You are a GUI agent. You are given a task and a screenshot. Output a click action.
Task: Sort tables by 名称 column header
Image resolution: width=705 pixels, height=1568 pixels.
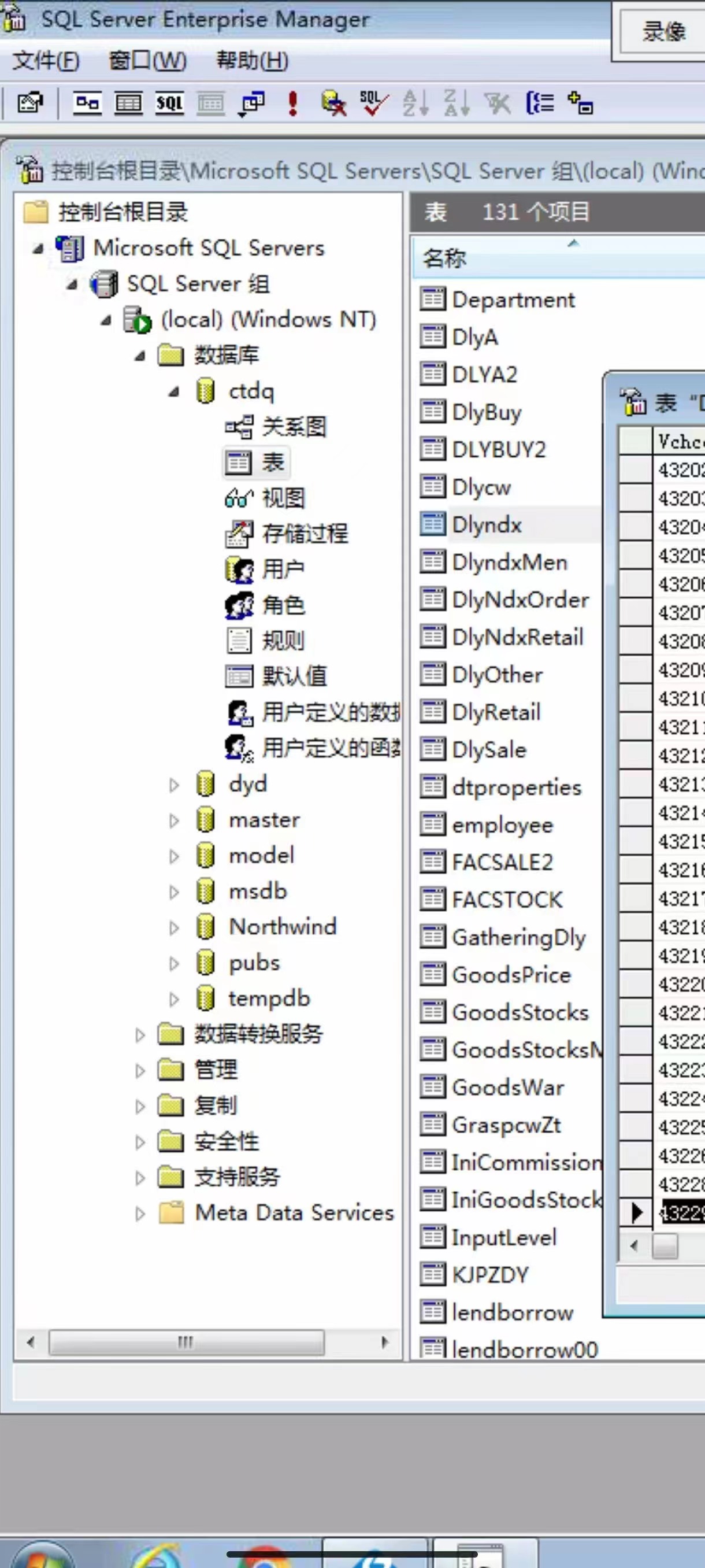click(x=558, y=258)
